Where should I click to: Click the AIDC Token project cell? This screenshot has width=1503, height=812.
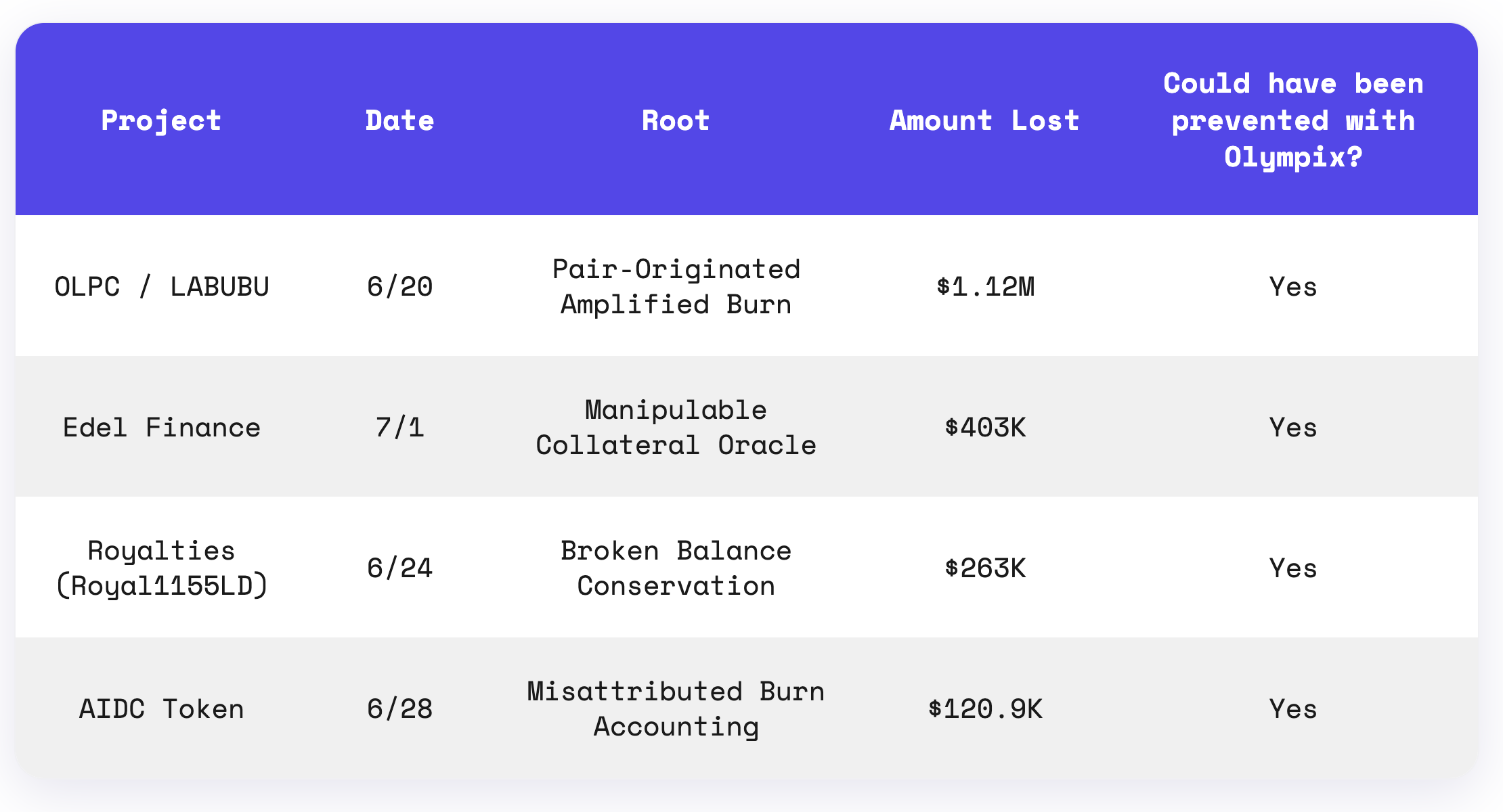(162, 709)
